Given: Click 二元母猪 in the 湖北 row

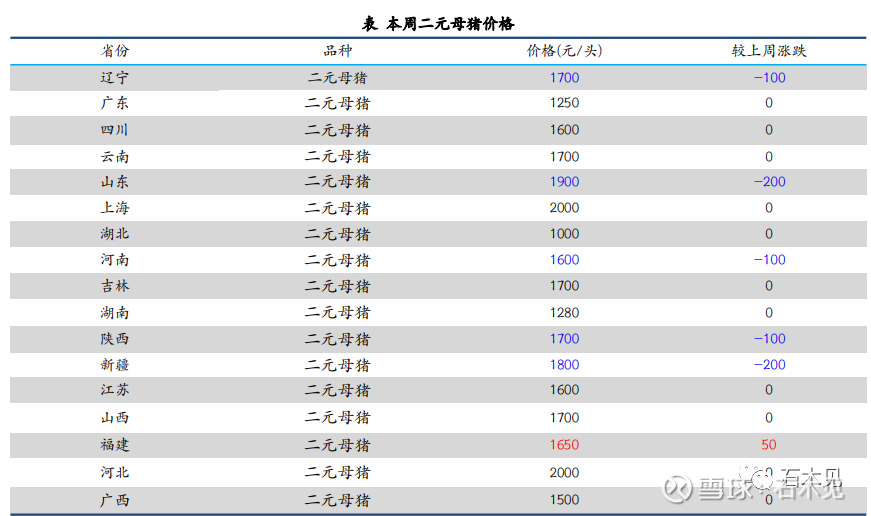Looking at the screenshot, I should click(x=338, y=234).
